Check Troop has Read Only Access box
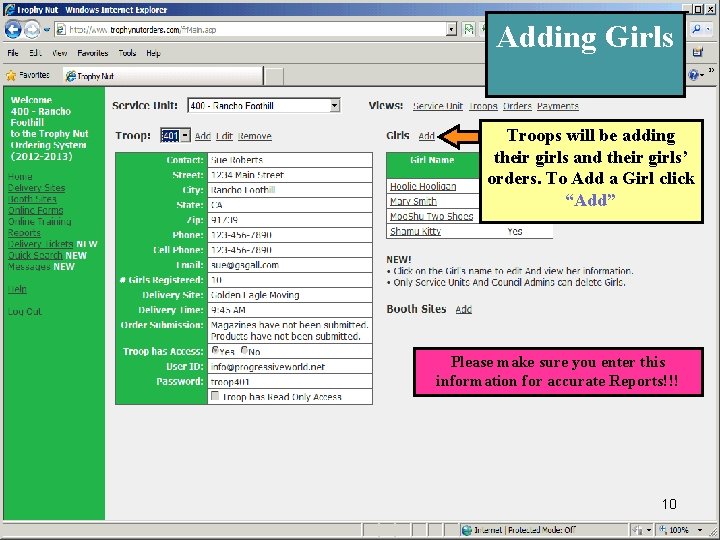 [214, 396]
